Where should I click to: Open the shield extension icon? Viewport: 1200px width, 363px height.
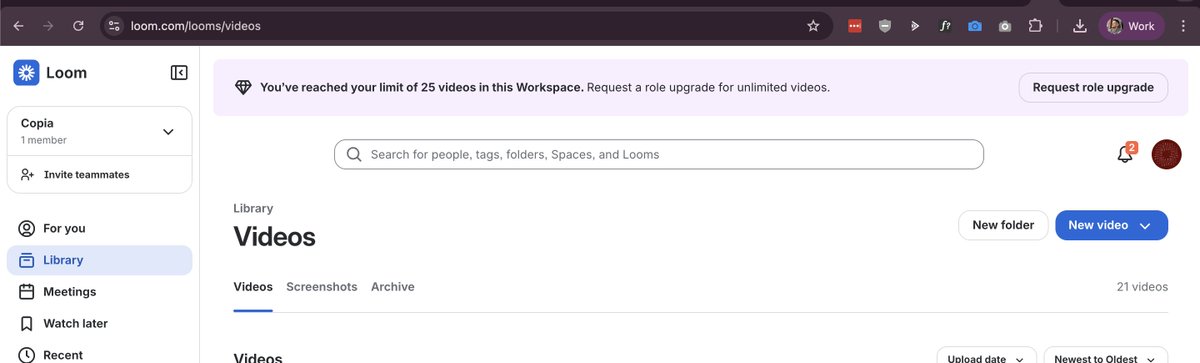(x=885, y=26)
